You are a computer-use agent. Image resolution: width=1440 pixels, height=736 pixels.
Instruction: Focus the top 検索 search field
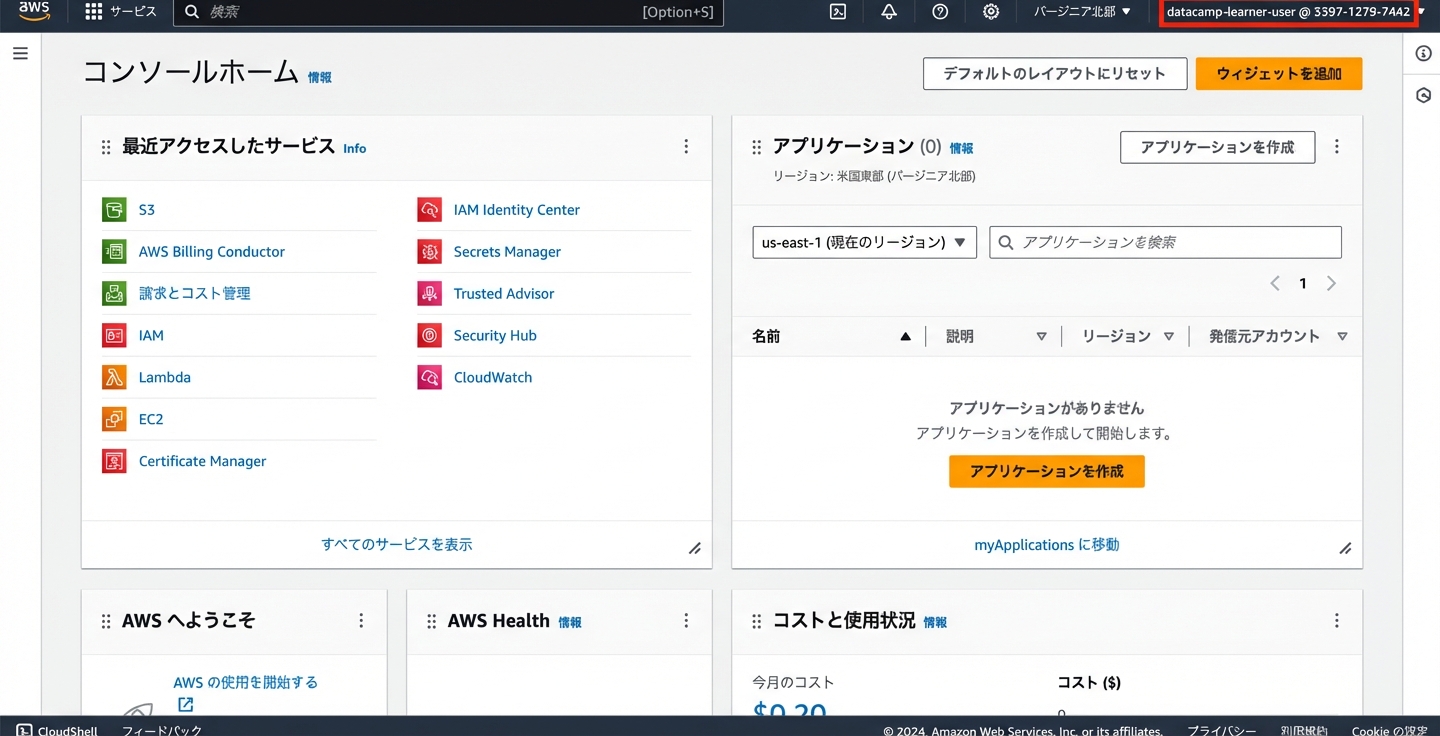[x=448, y=12]
